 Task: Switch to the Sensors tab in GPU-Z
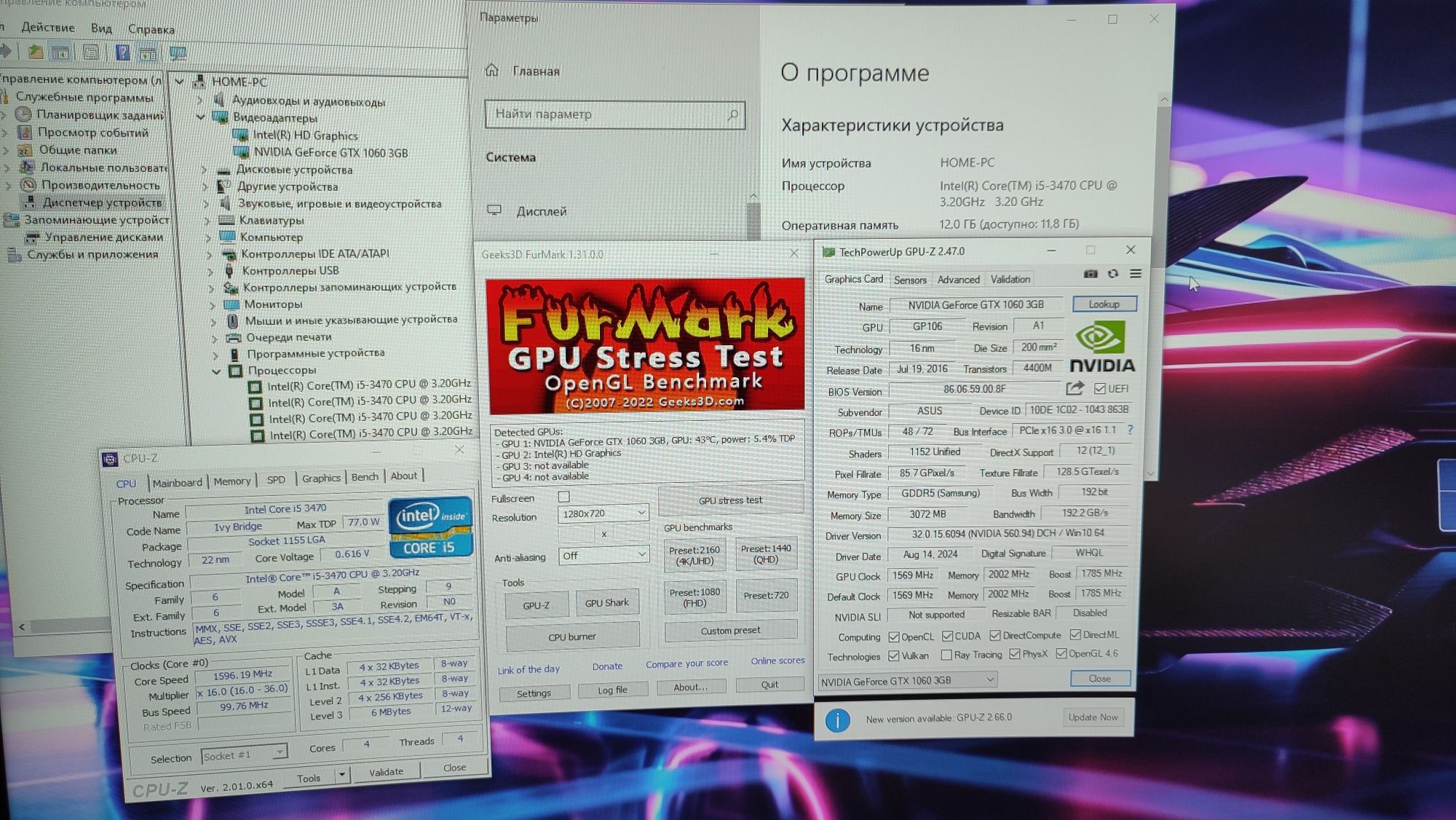click(x=910, y=280)
